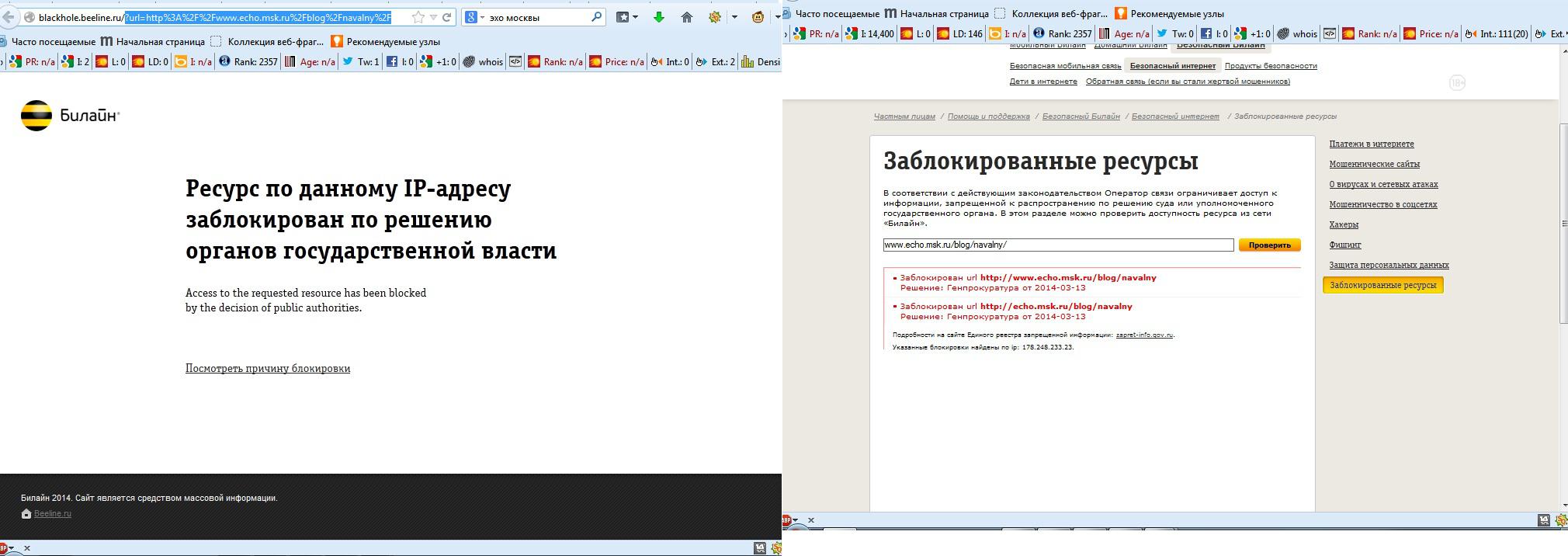This screenshot has height=556, width=1568.
Task: Open Google search engine selector dropdown
Action: coord(474,17)
